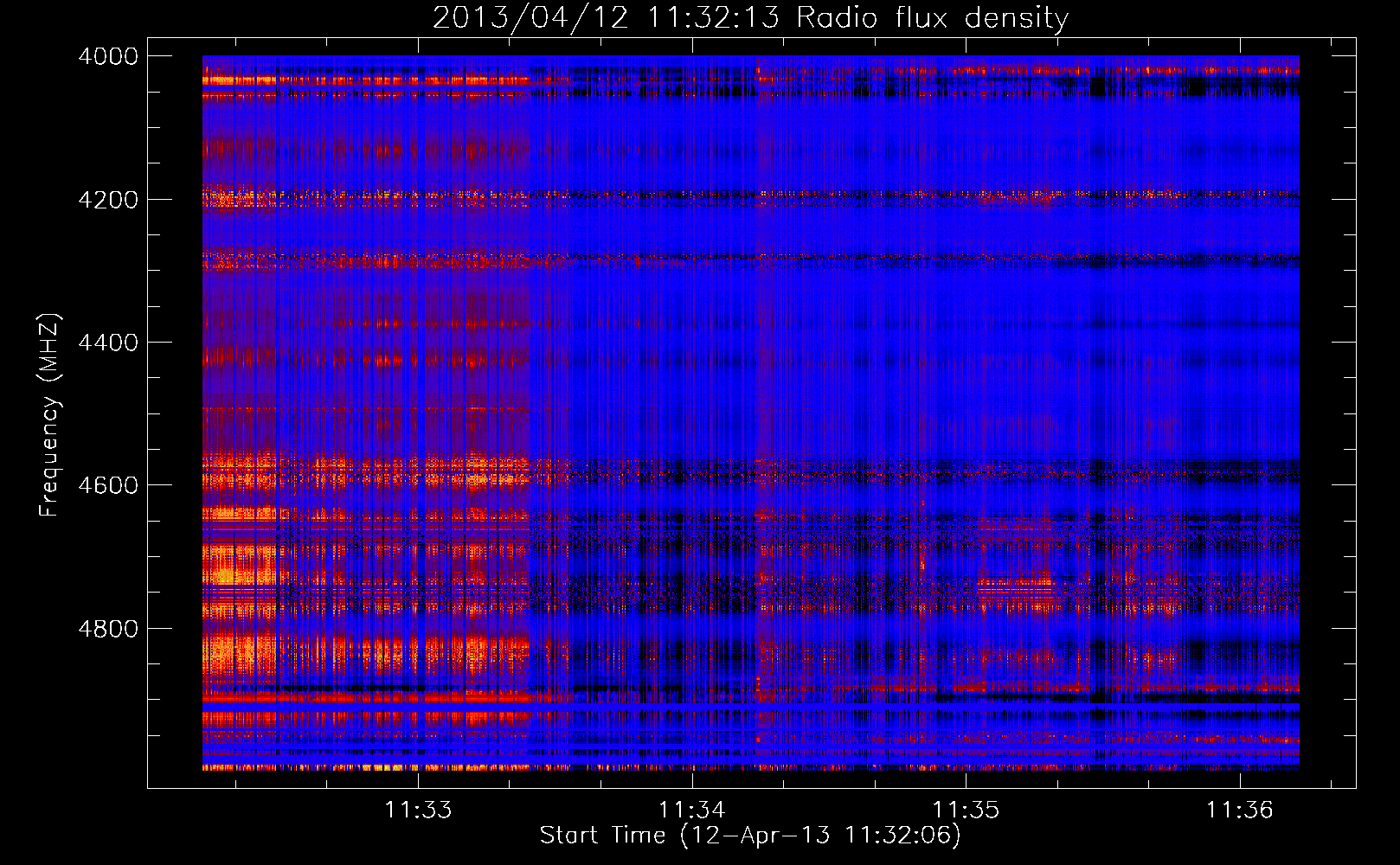Screen dimensions: 1400x865
Task: Click the 11:34 time axis label
Action: tap(691, 810)
